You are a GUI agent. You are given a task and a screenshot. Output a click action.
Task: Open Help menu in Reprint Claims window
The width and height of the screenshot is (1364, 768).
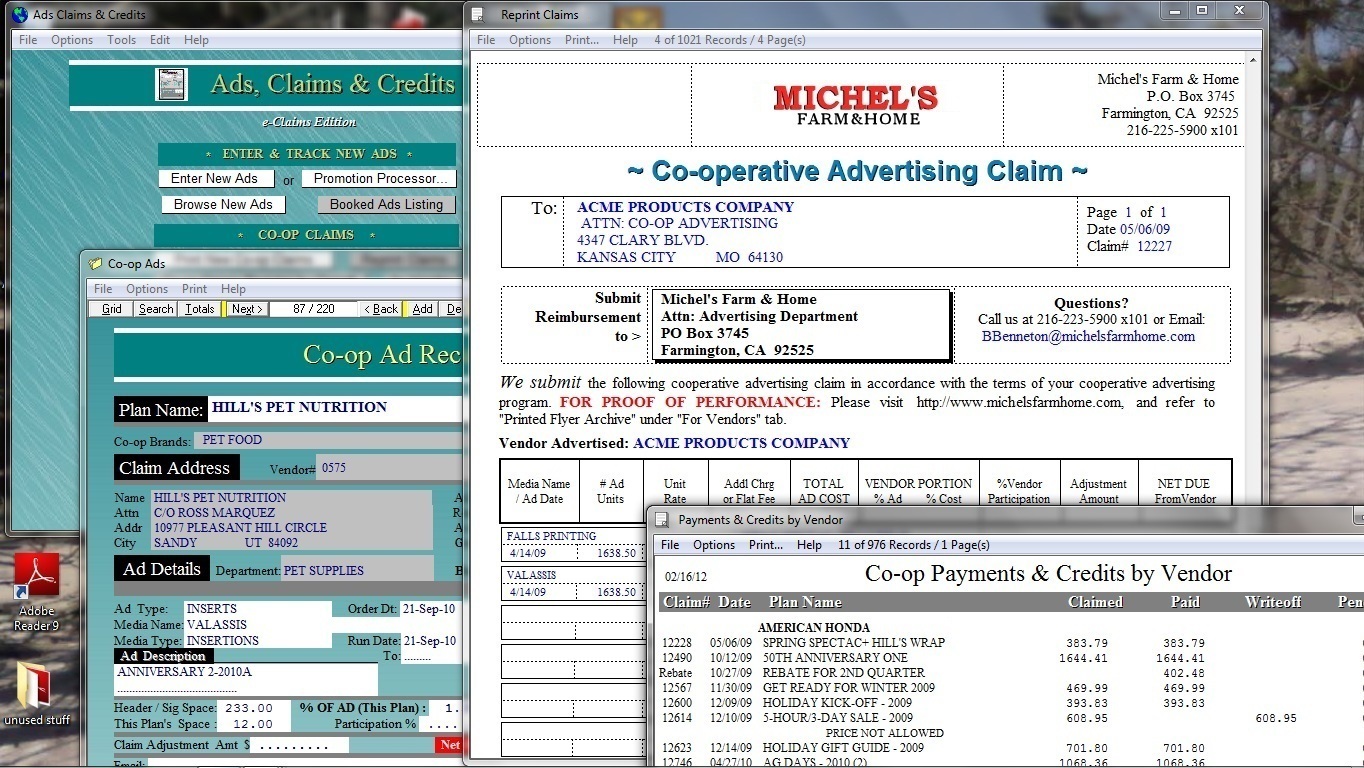click(626, 40)
